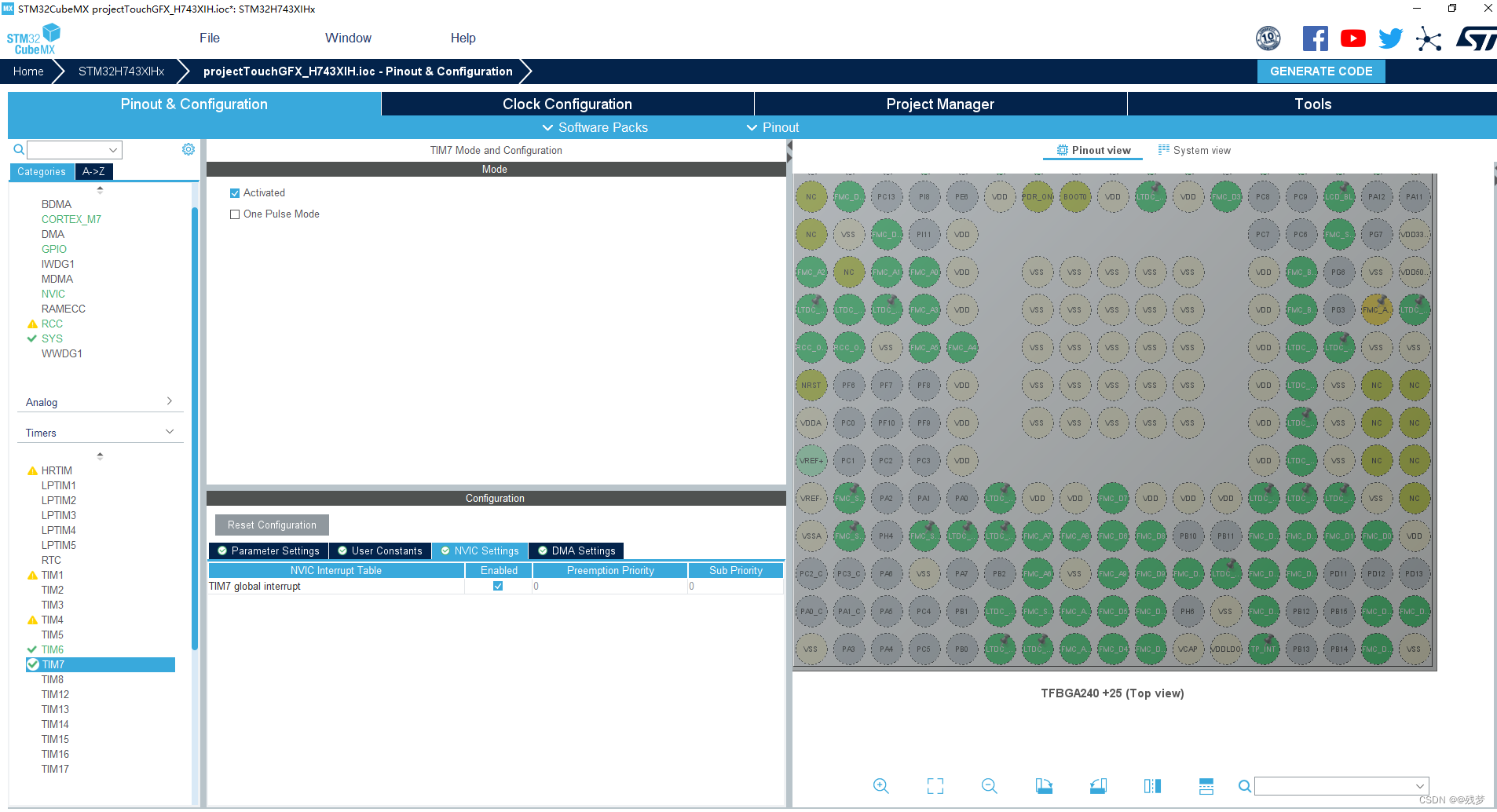Click the GENERATE CODE button
This screenshot has width=1497, height=812.
(x=1321, y=71)
